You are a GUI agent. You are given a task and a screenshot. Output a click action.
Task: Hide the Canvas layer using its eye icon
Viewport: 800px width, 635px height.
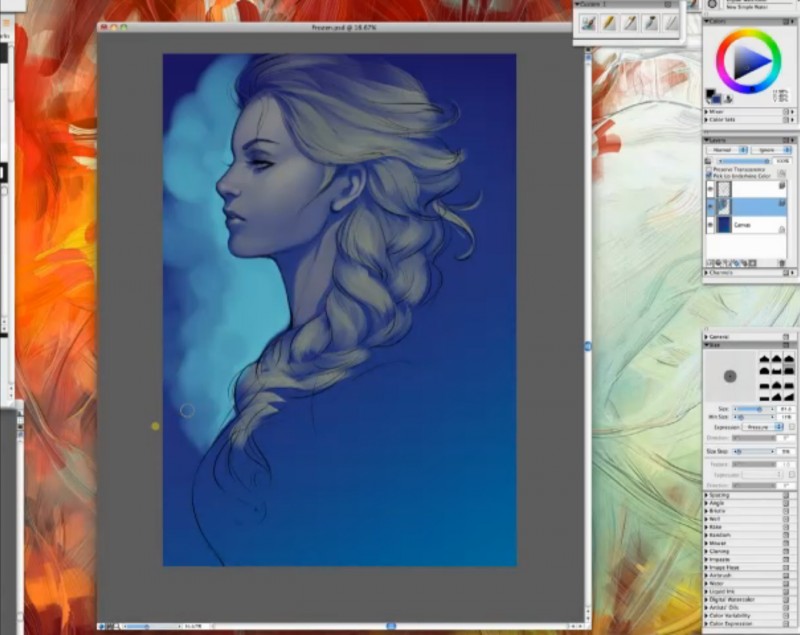point(710,225)
